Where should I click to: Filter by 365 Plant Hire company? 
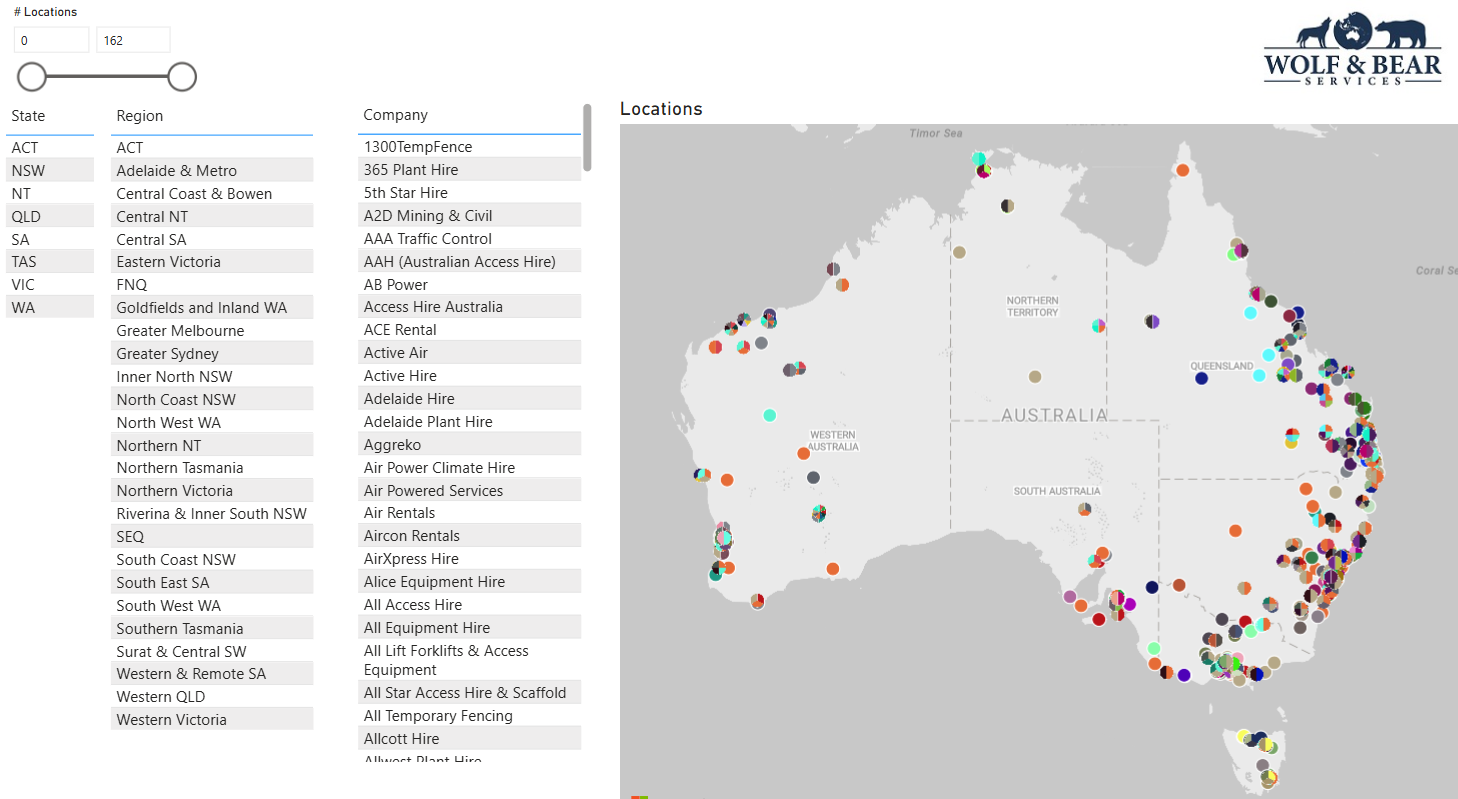[x=470, y=170]
